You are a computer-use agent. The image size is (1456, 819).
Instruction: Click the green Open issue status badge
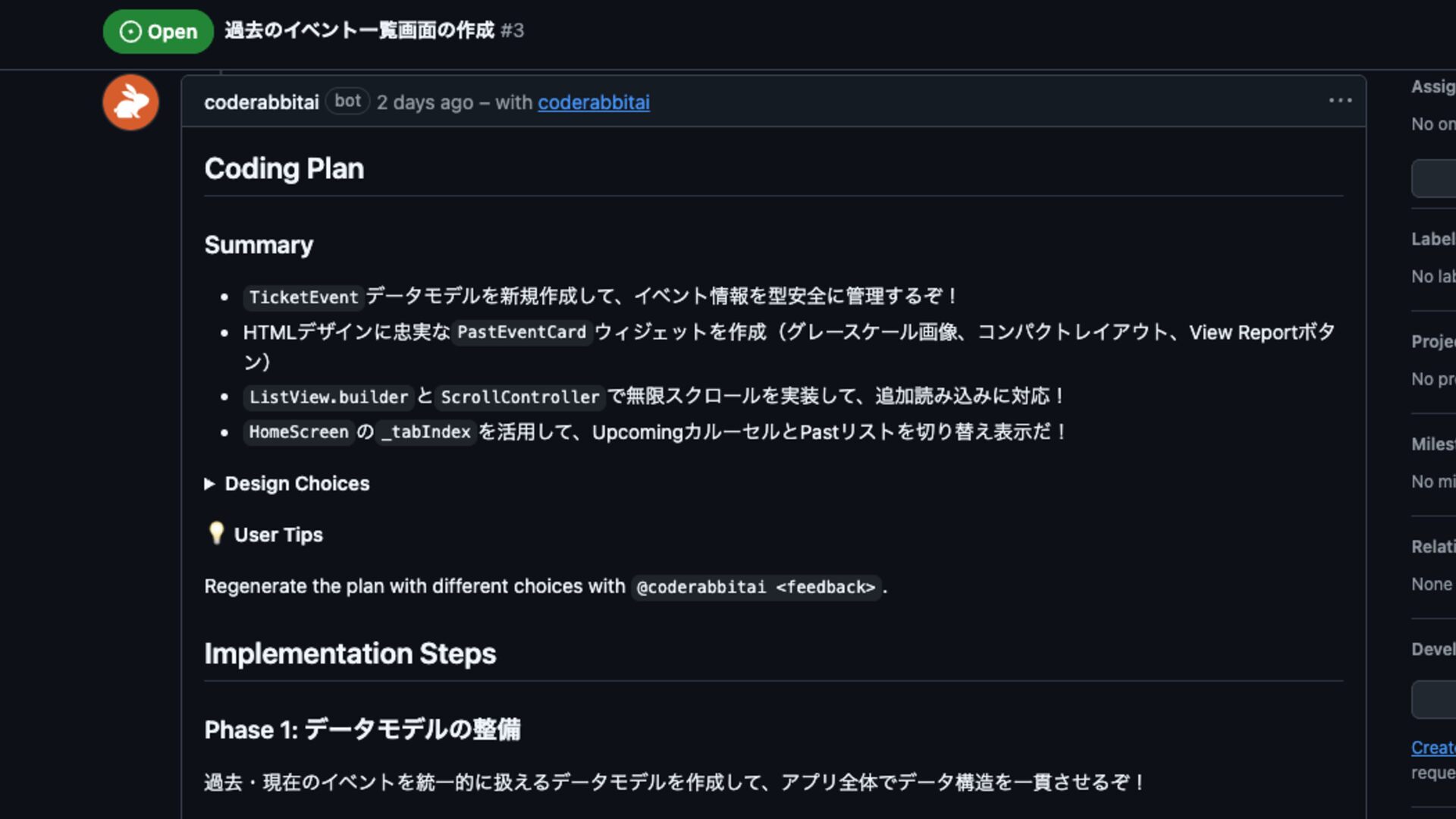(x=158, y=31)
